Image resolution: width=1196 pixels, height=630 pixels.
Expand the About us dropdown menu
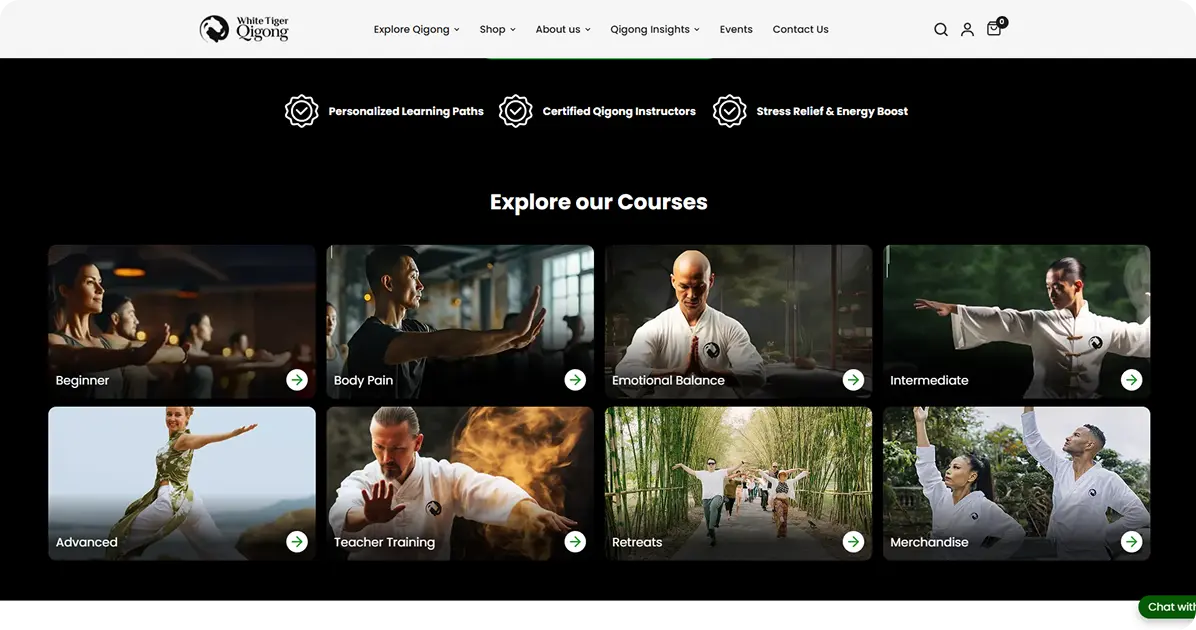563,30
